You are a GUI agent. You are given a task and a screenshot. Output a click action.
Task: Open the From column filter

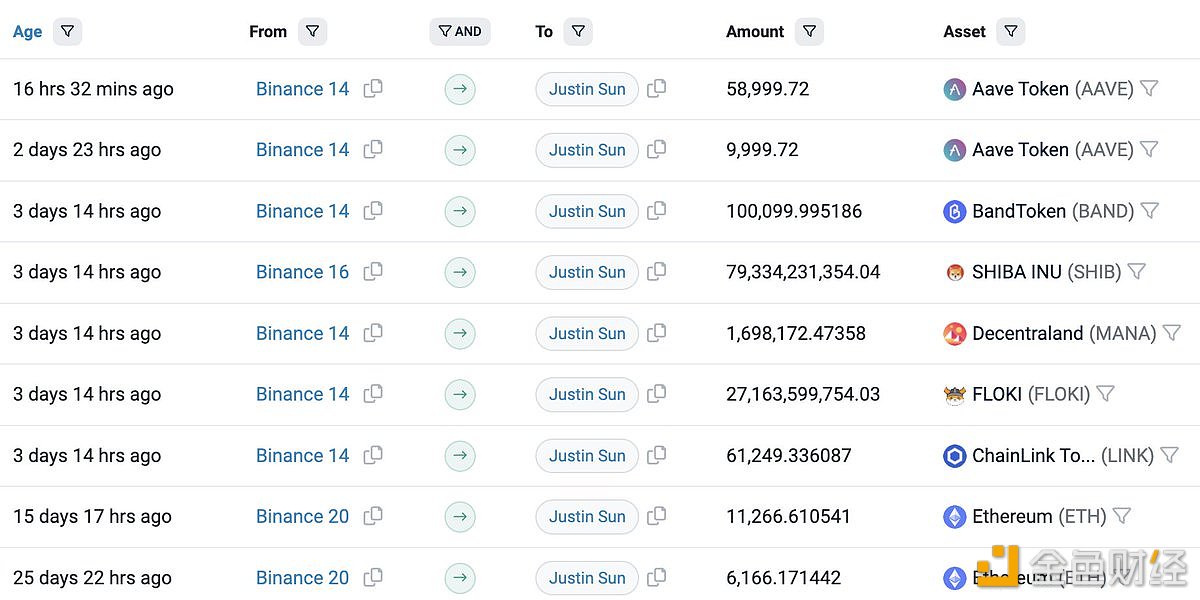(313, 32)
